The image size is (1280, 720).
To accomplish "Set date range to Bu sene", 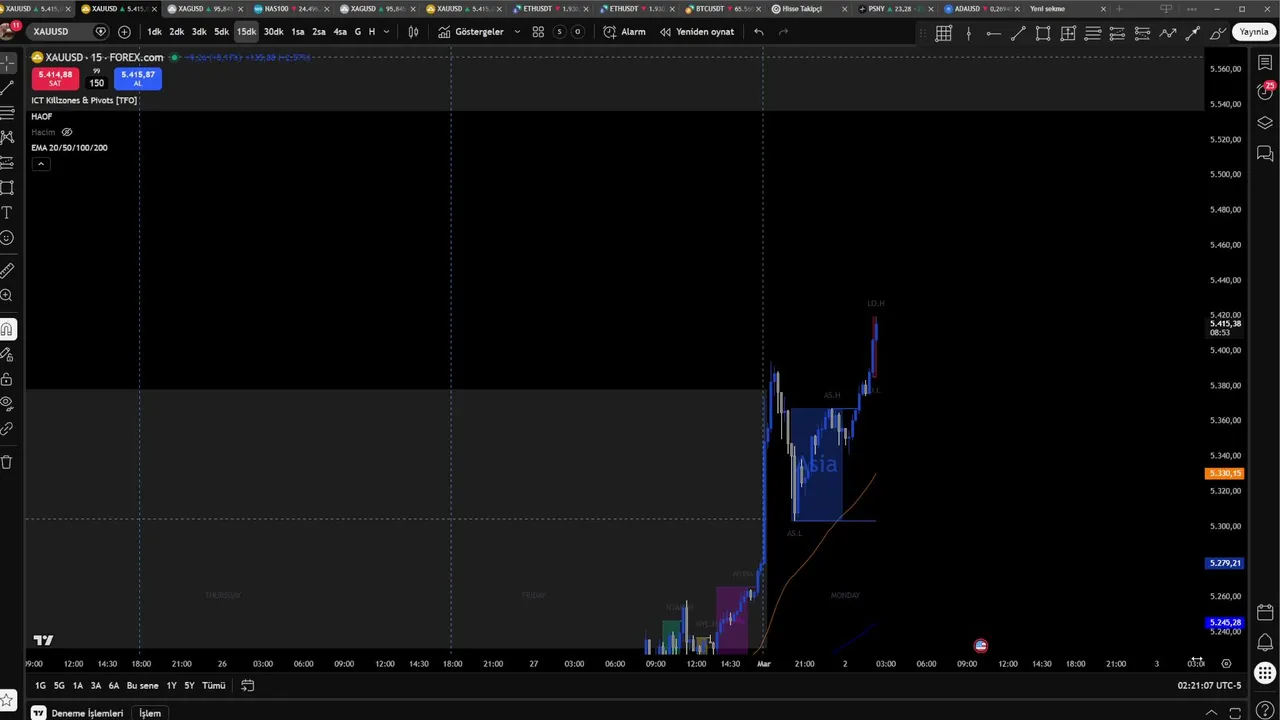I will click(x=143, y=686).
